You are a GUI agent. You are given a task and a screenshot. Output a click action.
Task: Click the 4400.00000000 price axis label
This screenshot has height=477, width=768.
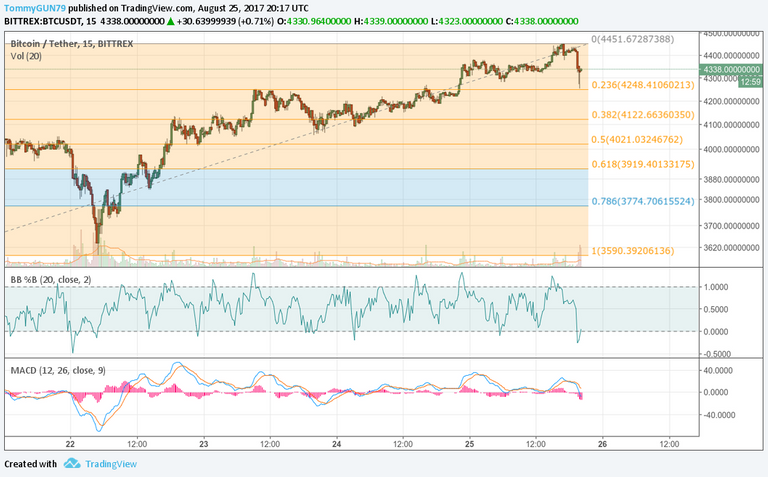coord(731,56)
